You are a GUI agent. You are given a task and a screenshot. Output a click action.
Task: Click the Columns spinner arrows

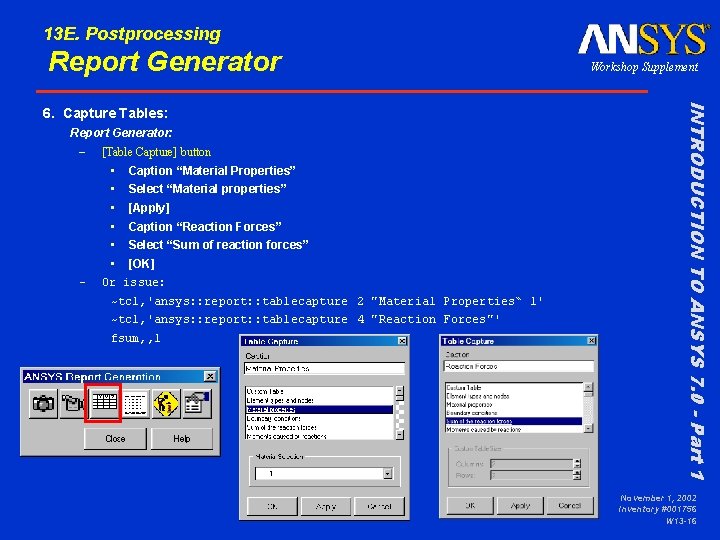(x=578, y=464)
